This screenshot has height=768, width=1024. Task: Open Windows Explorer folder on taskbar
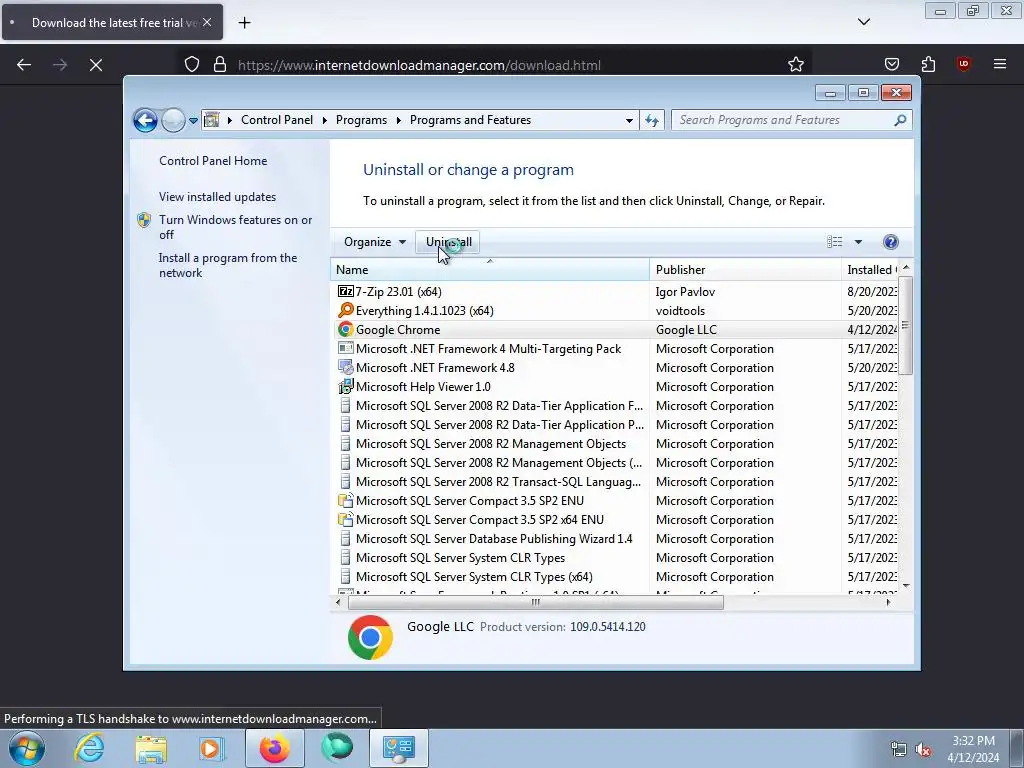tap(151, 748)
